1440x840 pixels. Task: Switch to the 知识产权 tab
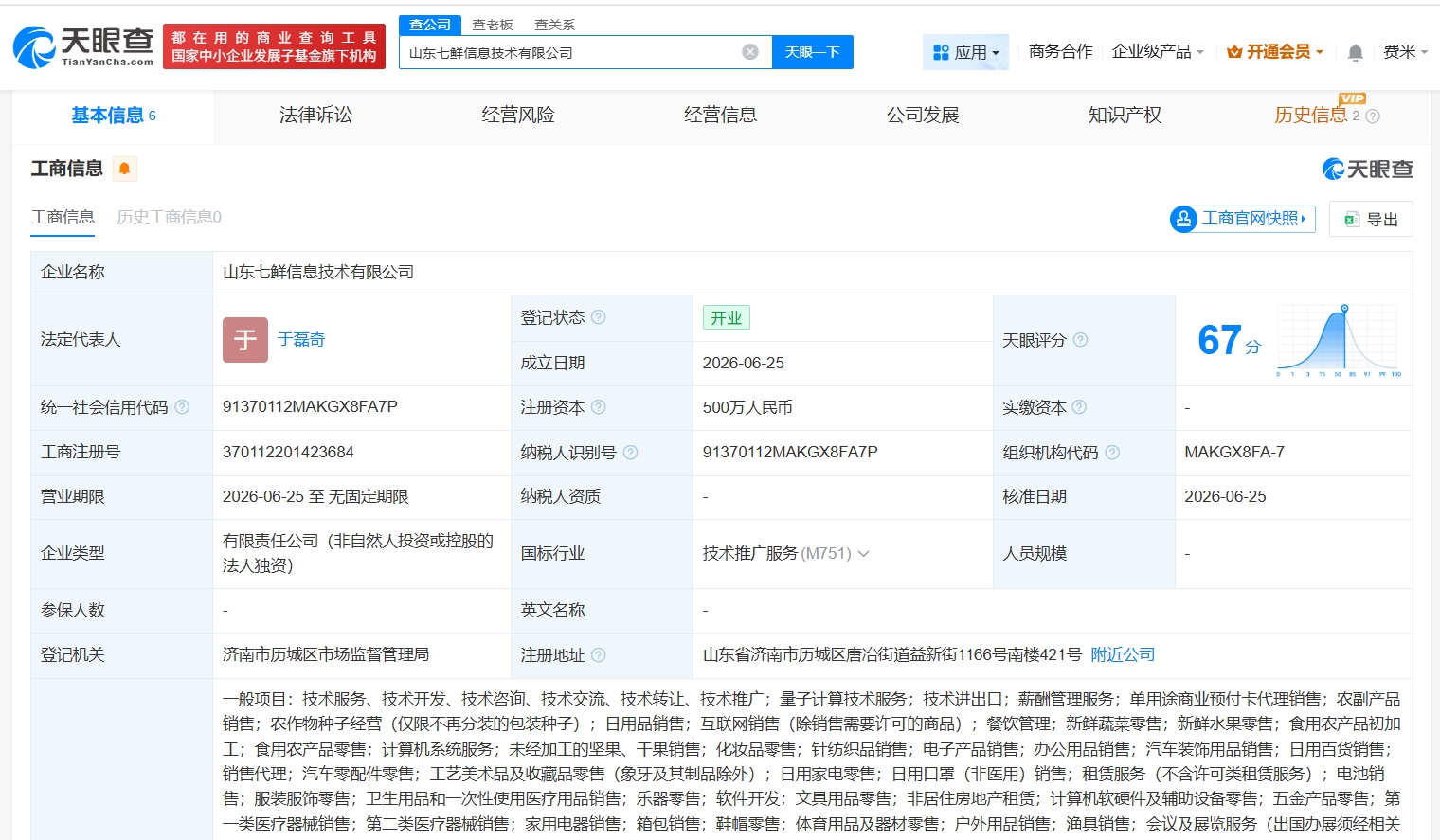click(1125, 116)
